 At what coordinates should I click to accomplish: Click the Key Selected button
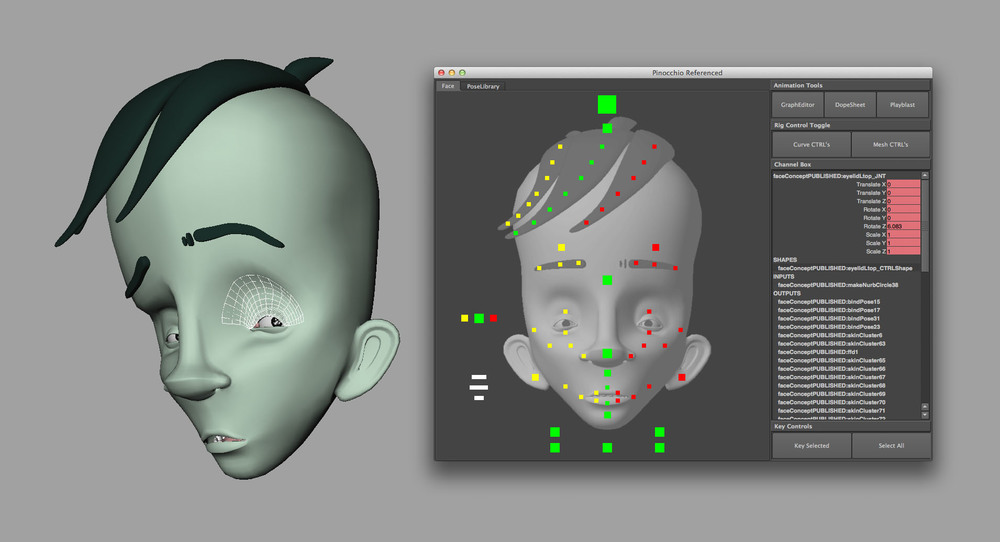[x=811, y=446]
